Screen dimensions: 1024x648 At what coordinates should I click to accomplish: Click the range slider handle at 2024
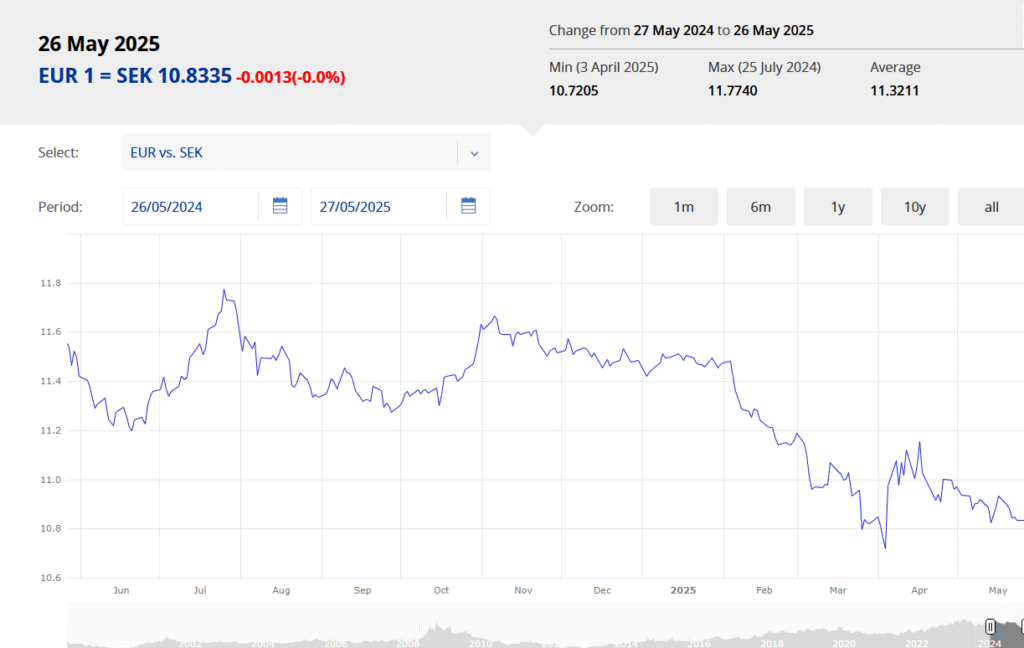(990, 627)
